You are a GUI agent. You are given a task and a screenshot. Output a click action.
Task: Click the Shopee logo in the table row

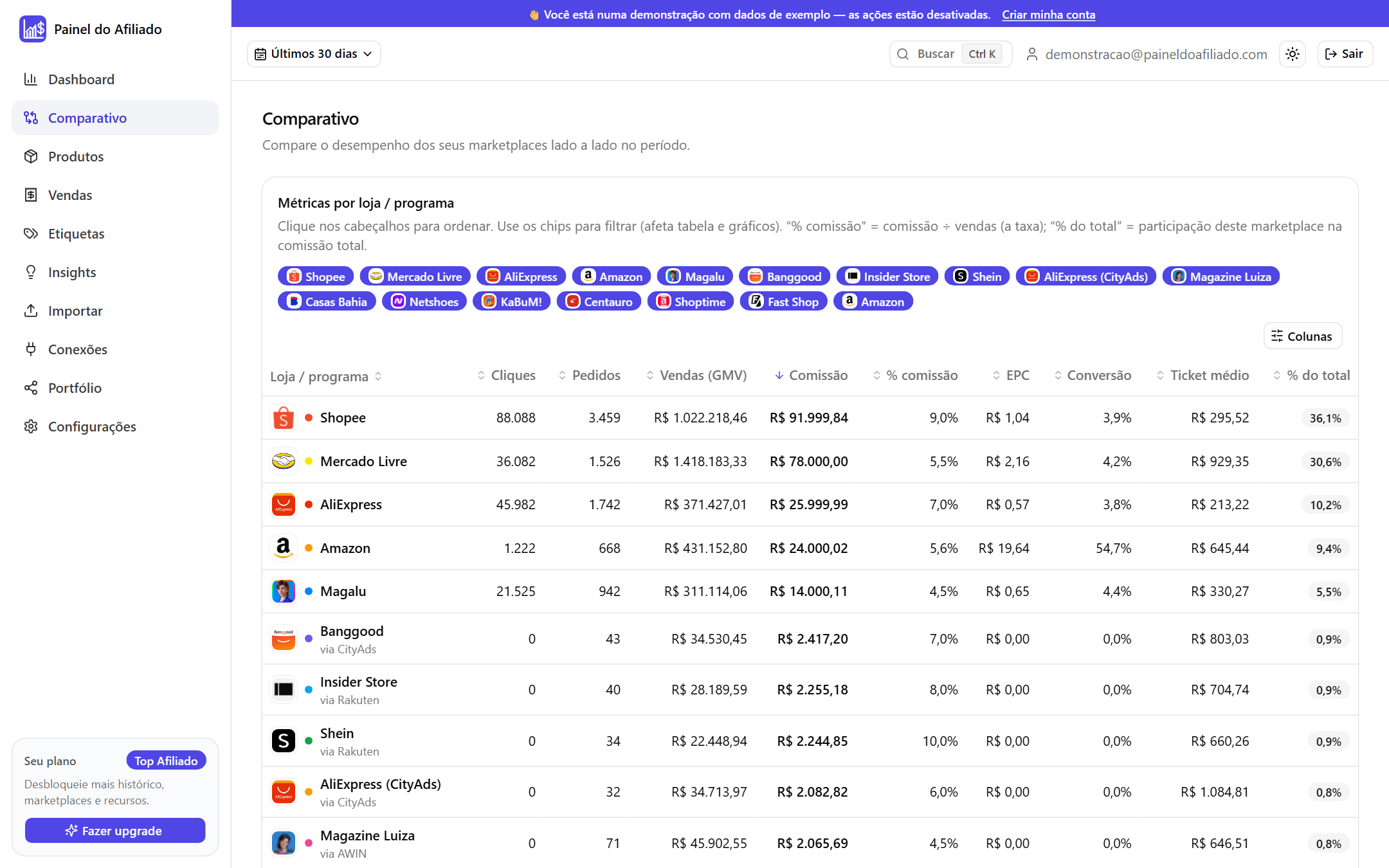pos(284,418)
